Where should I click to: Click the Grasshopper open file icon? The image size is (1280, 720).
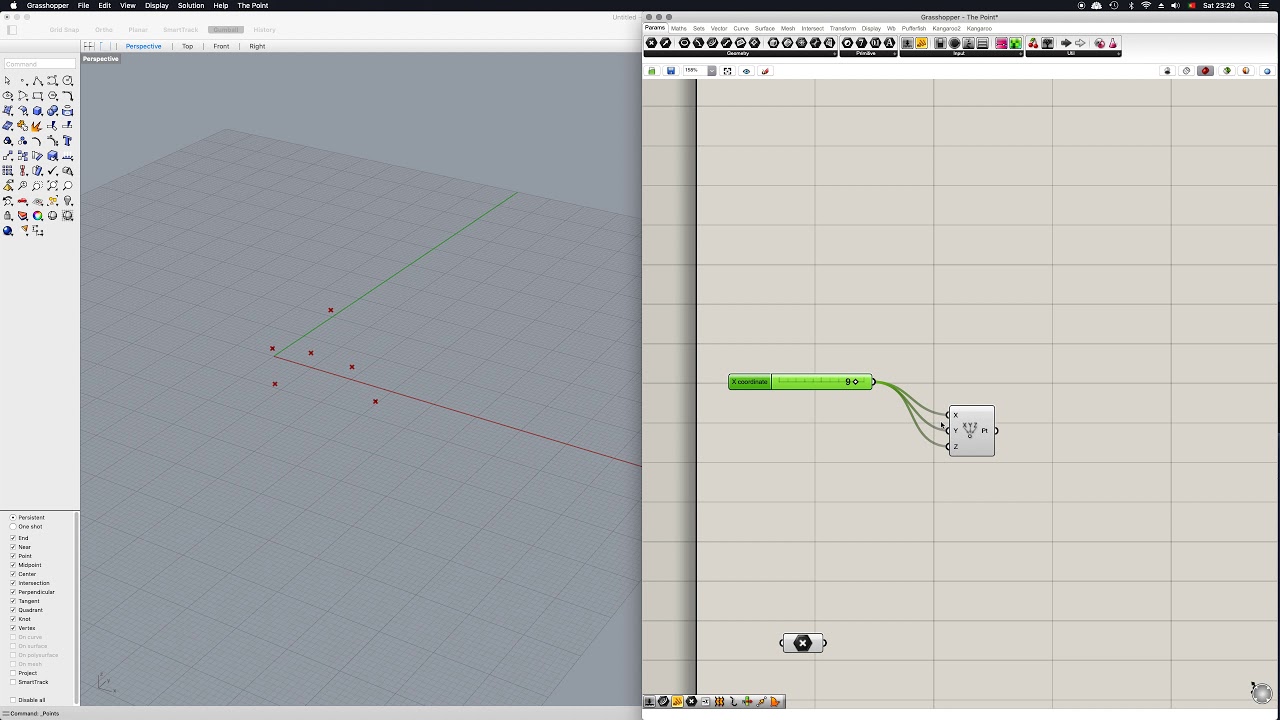(652, 71)
